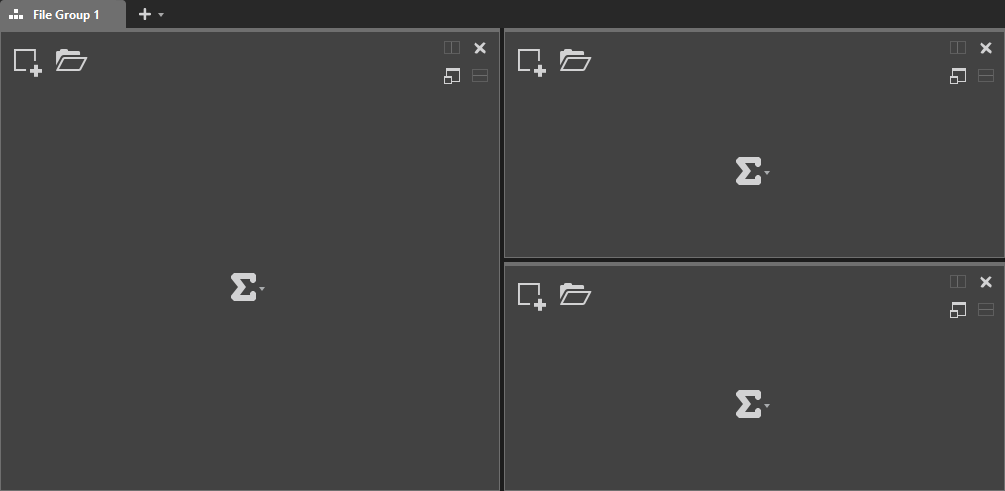Screen dimensions: 1005x491
Task: Open folder icon in left pane
Action: (71, 60)
